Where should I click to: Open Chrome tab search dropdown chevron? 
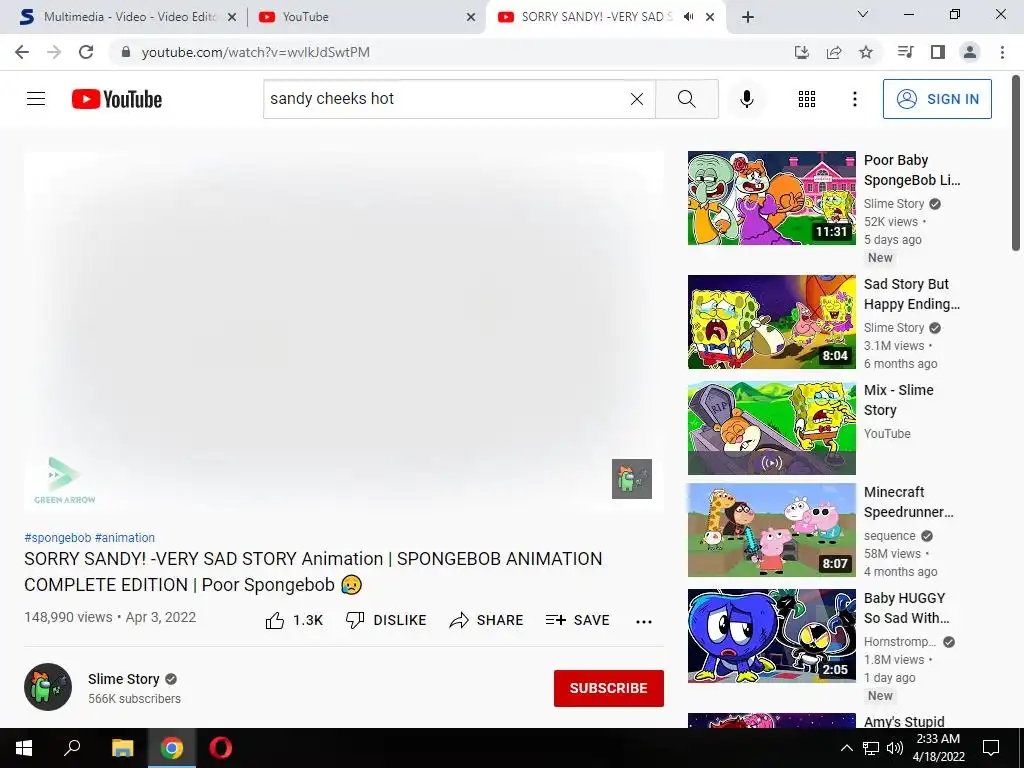click(863, 14)
